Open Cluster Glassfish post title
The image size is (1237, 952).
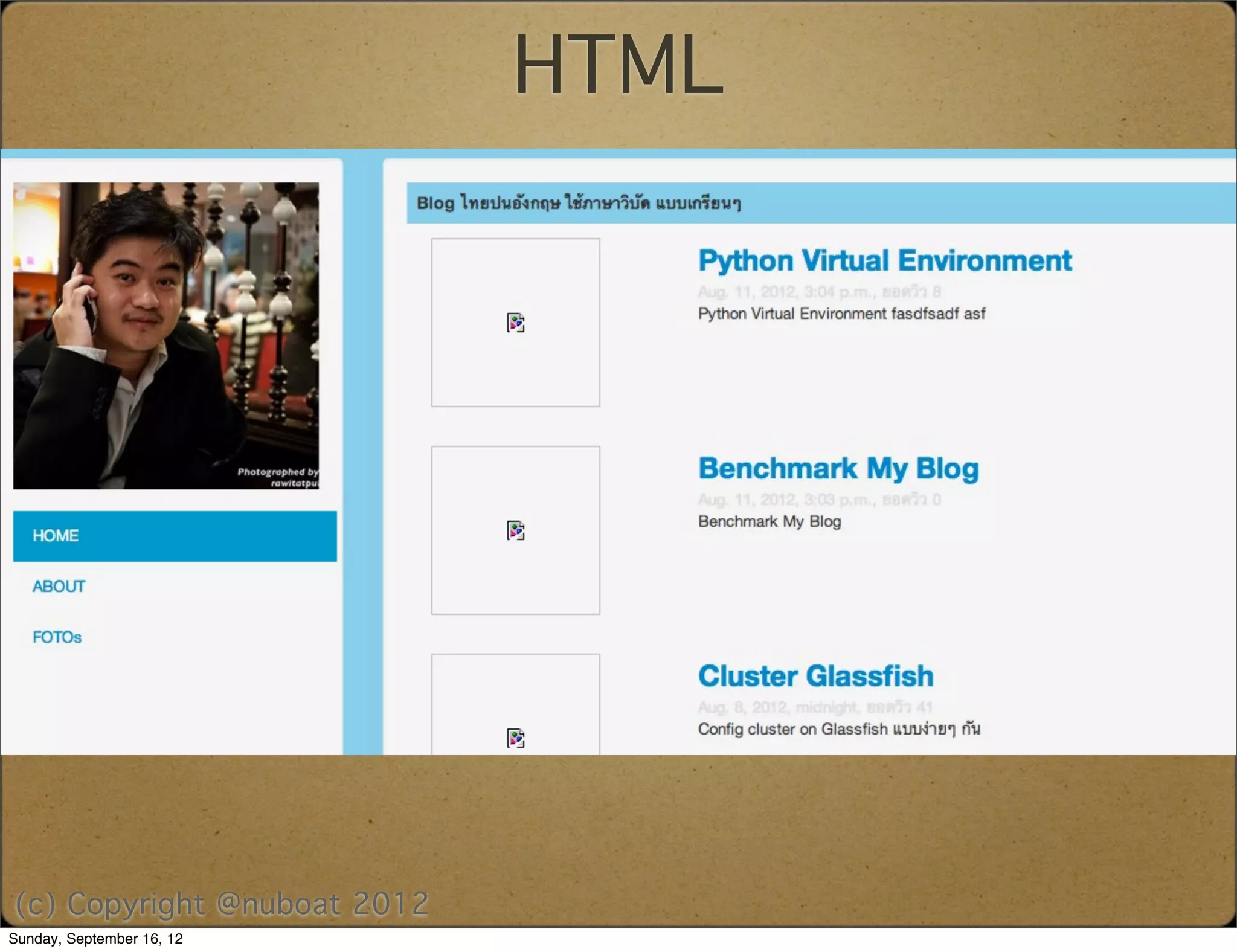(x=815, y=676)
